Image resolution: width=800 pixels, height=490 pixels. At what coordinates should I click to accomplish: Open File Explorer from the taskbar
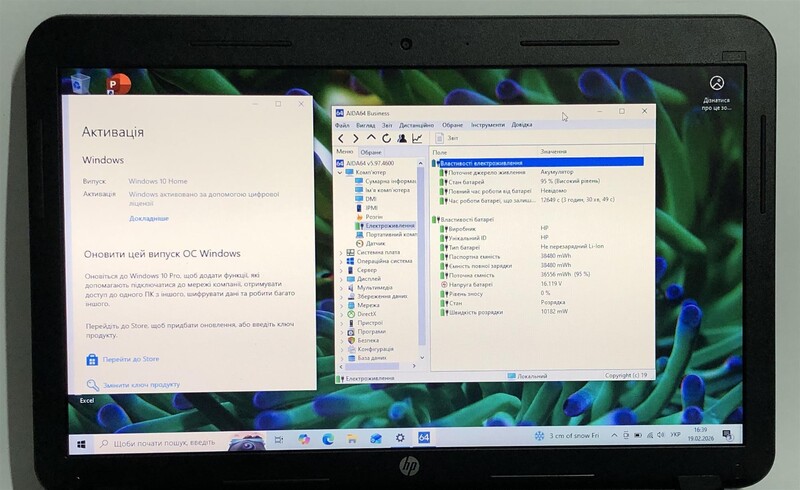[x=352, y=438]
